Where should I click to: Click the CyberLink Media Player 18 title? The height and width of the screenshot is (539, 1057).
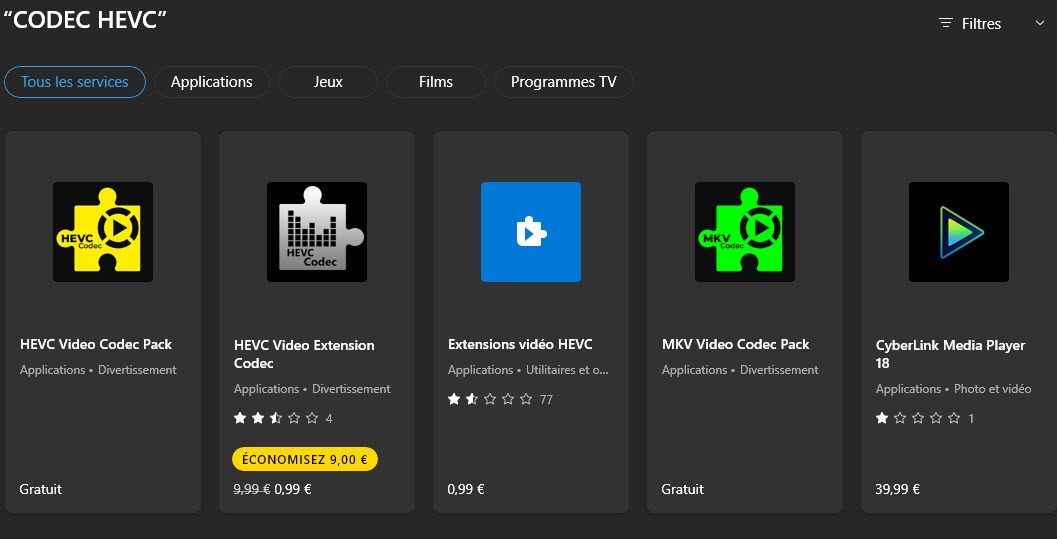point(950,354)
